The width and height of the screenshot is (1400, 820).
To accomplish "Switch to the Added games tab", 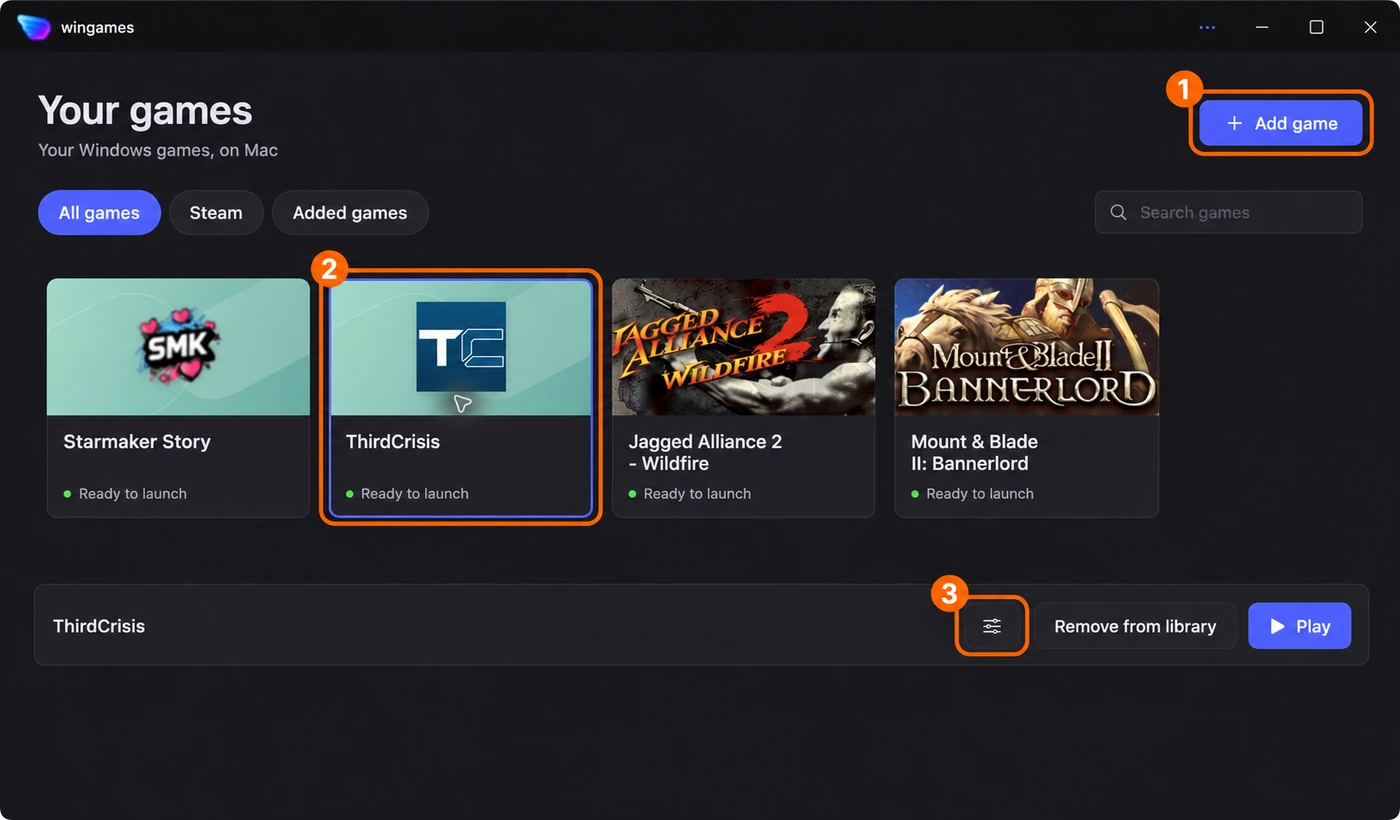I will pos(350,212).
